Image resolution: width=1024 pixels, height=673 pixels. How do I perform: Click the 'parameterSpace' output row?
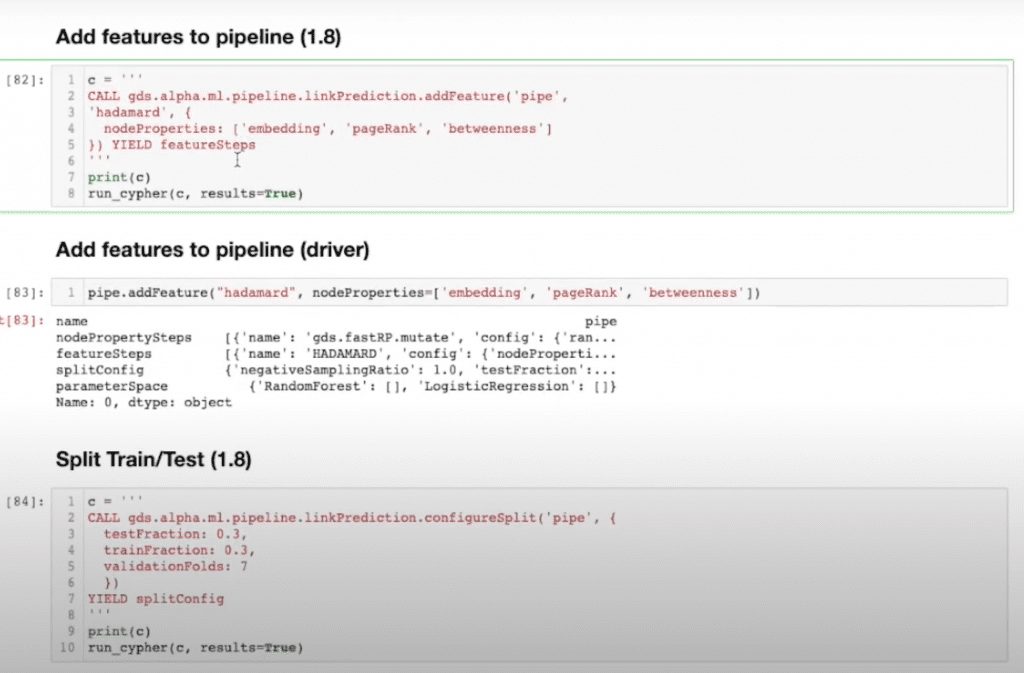click(x=336, y=386)
